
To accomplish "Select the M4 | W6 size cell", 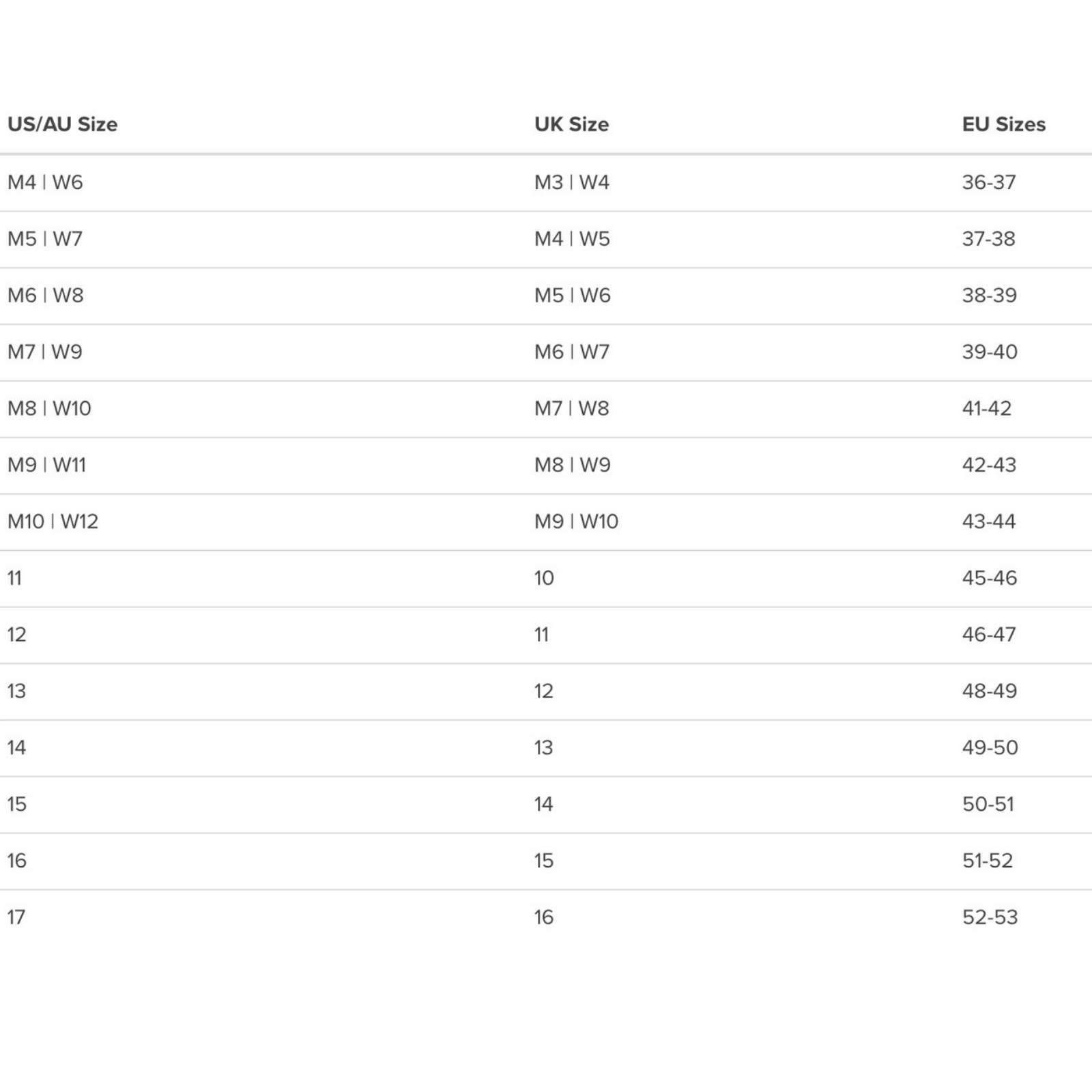I will [45, 182].
